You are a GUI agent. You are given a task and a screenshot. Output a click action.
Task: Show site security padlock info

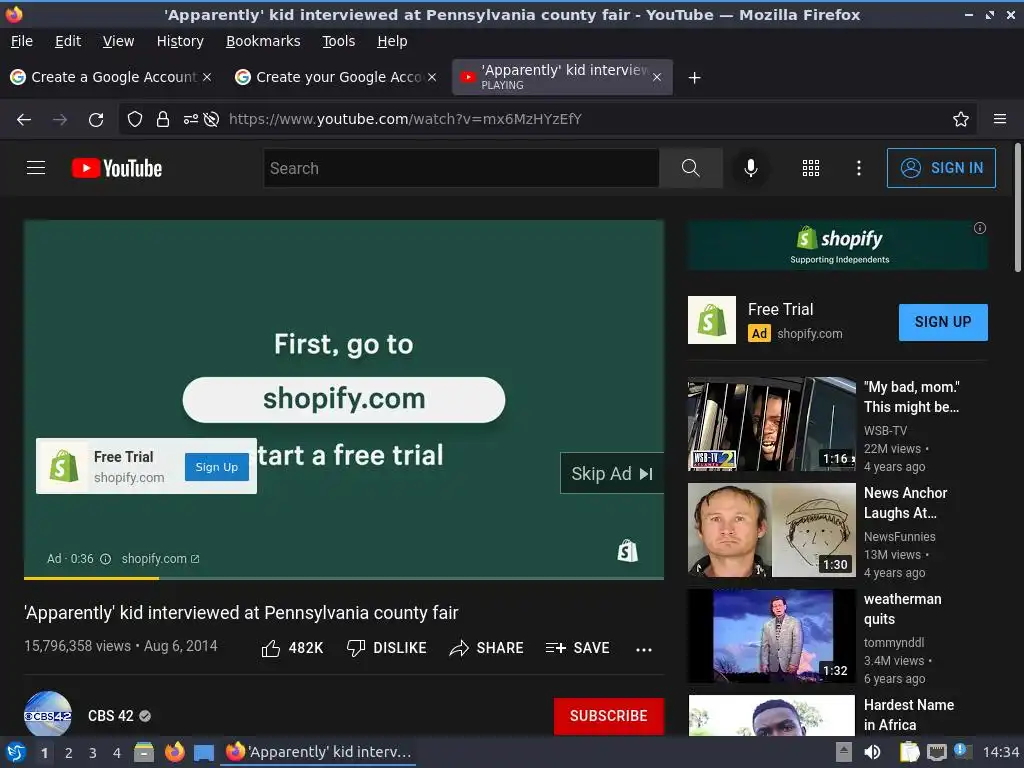163,120
